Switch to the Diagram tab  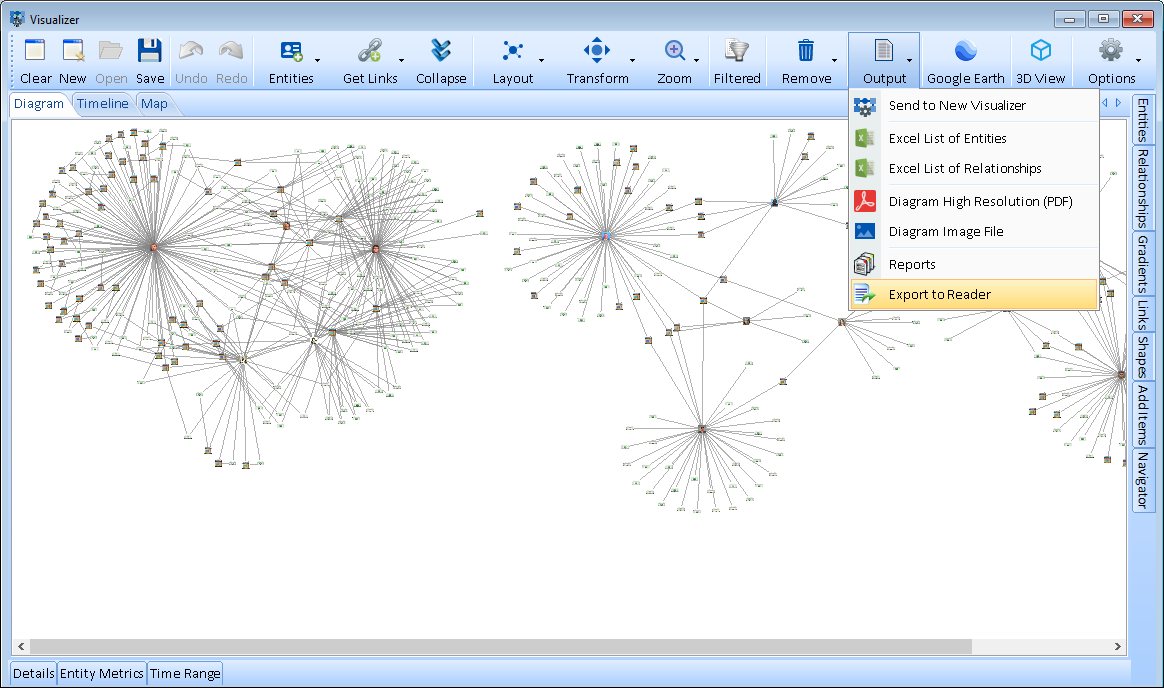[x=39, y=104]
